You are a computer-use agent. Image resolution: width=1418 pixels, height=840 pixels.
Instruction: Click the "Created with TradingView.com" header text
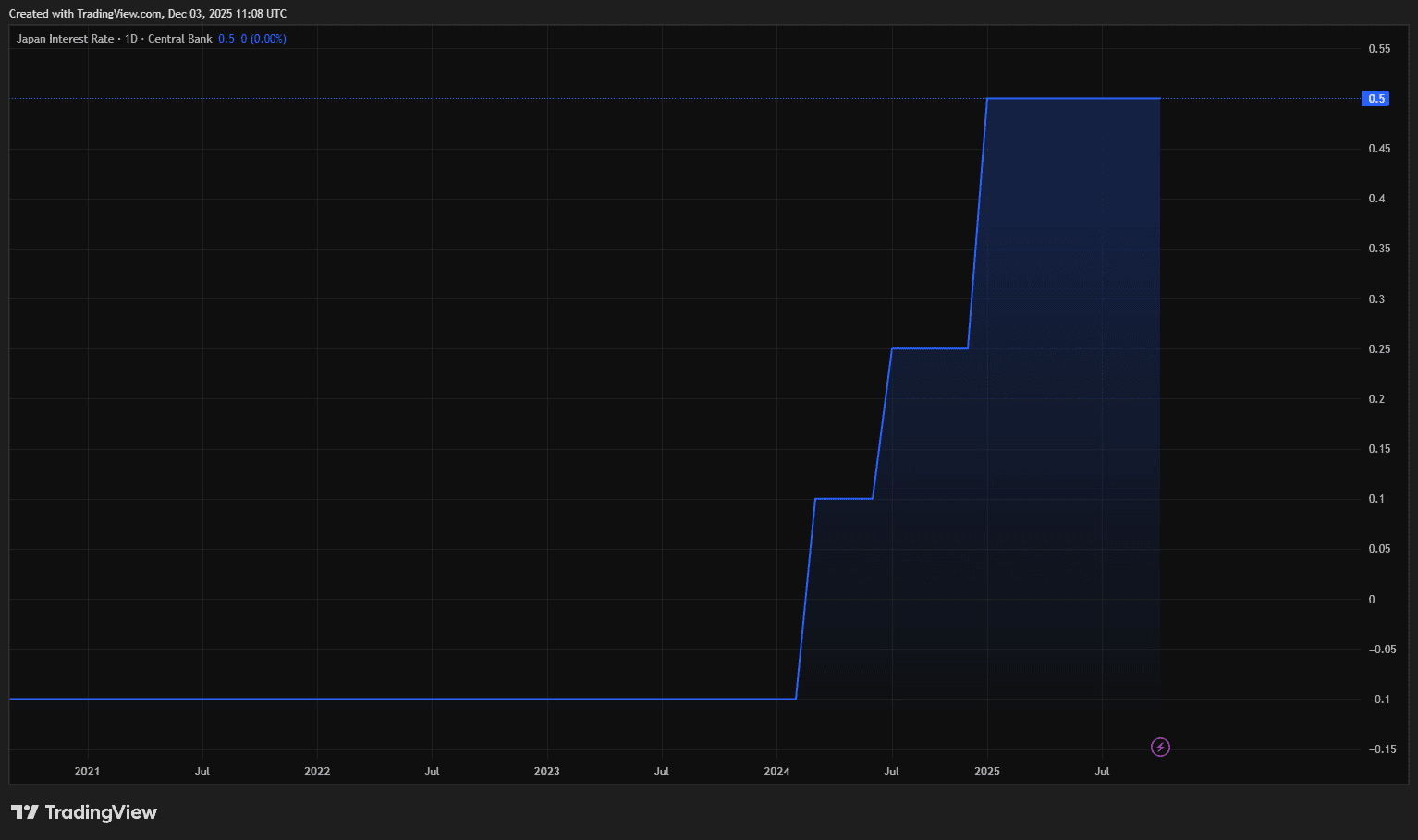point(85,14)
